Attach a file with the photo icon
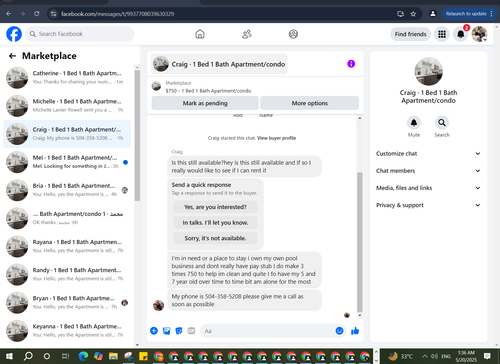 (166, 331)
